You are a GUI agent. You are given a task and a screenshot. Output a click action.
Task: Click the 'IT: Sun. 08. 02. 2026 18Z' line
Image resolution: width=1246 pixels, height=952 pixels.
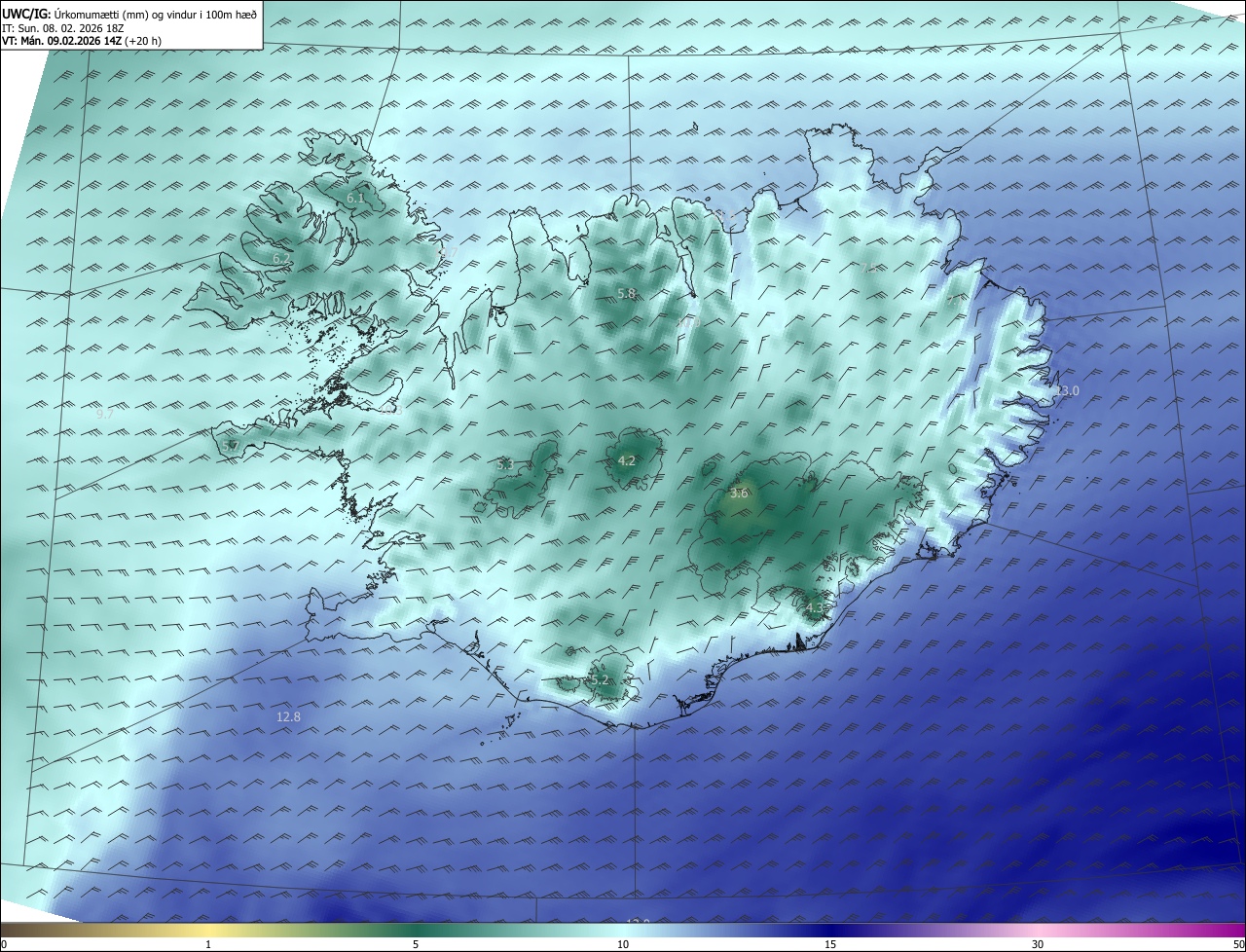63,28
